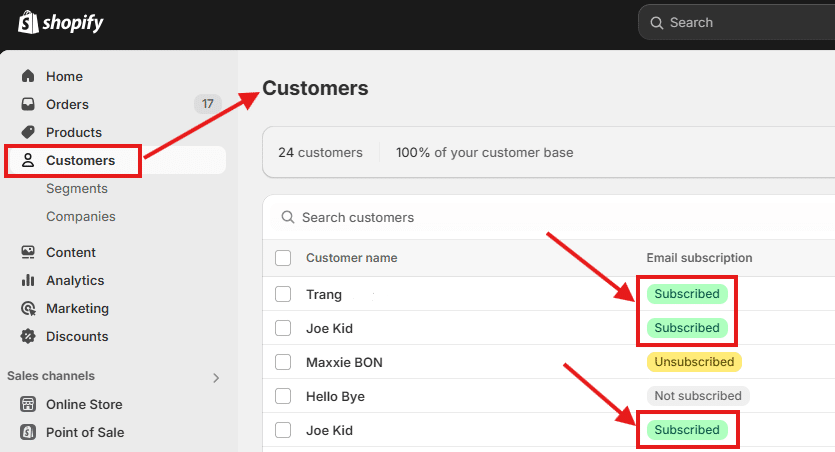Open the Online Store channel
The height and width of the screenshot is (452, 835).
tap(84, 404)
